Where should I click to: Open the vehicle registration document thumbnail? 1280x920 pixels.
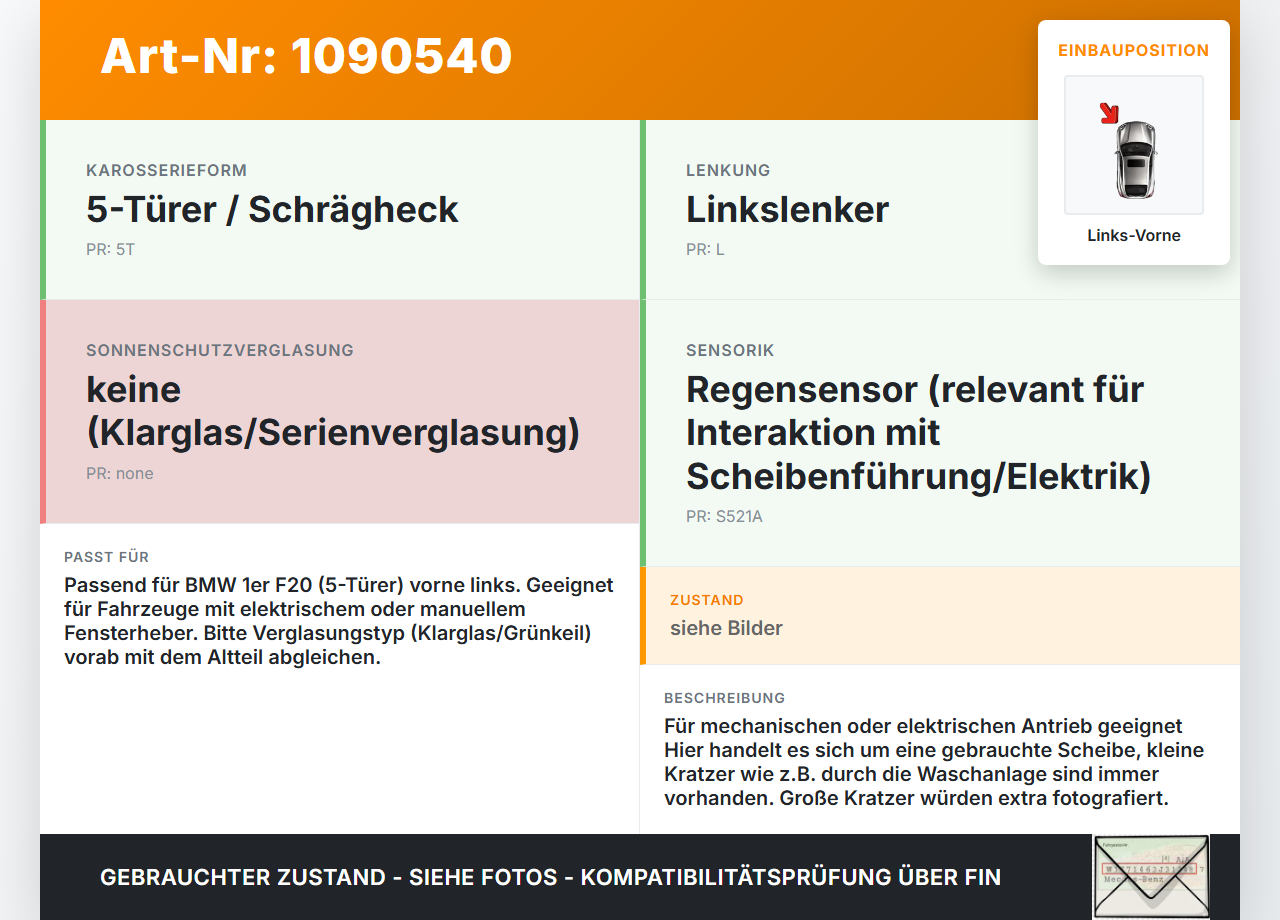coord(1151,877)
